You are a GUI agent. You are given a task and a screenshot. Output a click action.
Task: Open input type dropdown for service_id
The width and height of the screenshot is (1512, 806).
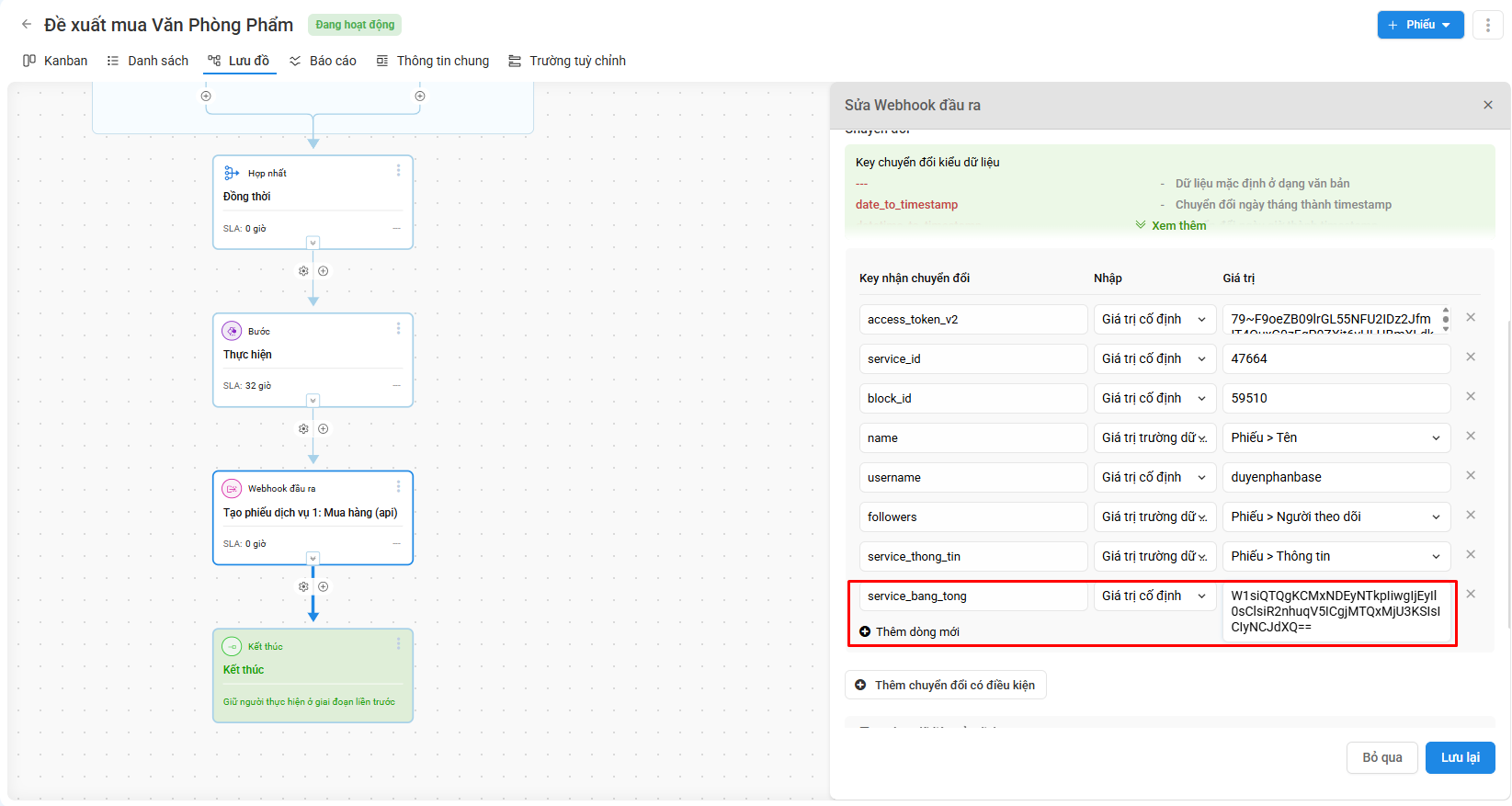1154,358
